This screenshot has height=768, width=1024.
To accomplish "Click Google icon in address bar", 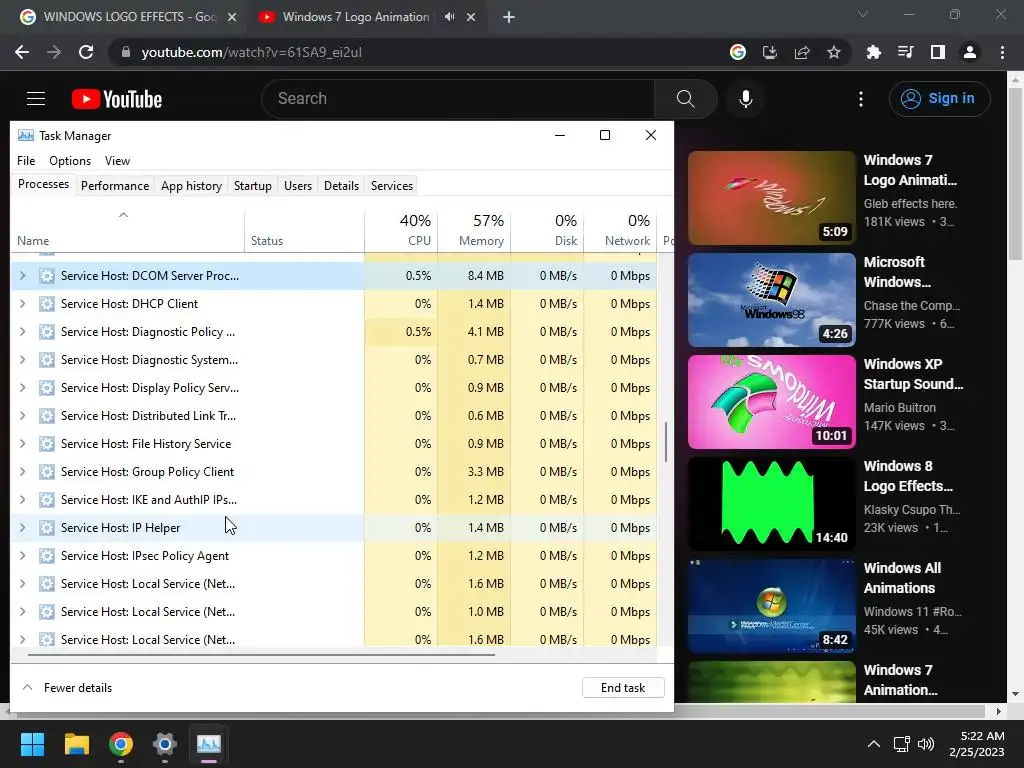I will click(x=738, y=52).
